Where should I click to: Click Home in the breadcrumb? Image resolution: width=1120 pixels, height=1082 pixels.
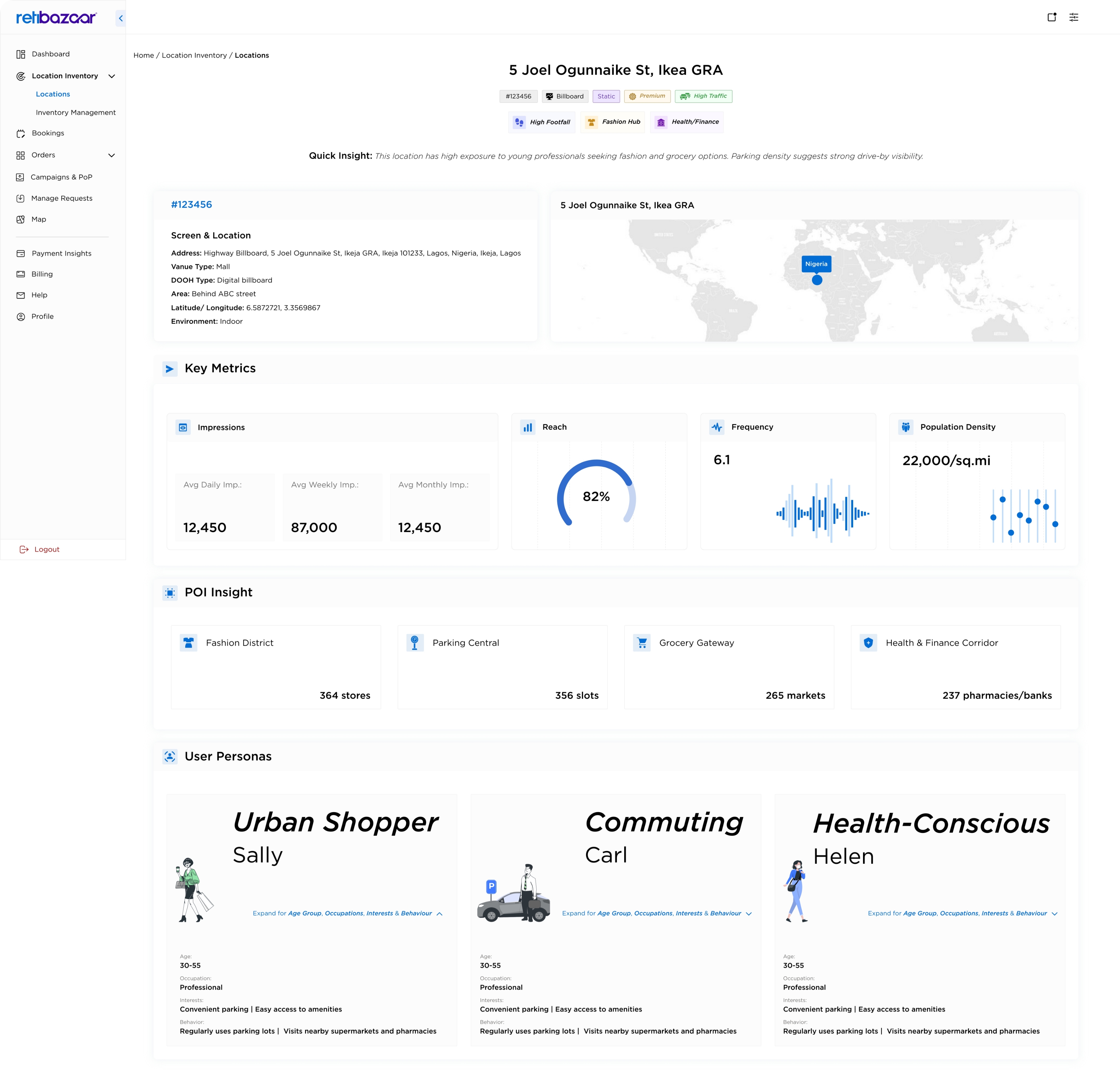pyautogui.click(x=143, y=55)
